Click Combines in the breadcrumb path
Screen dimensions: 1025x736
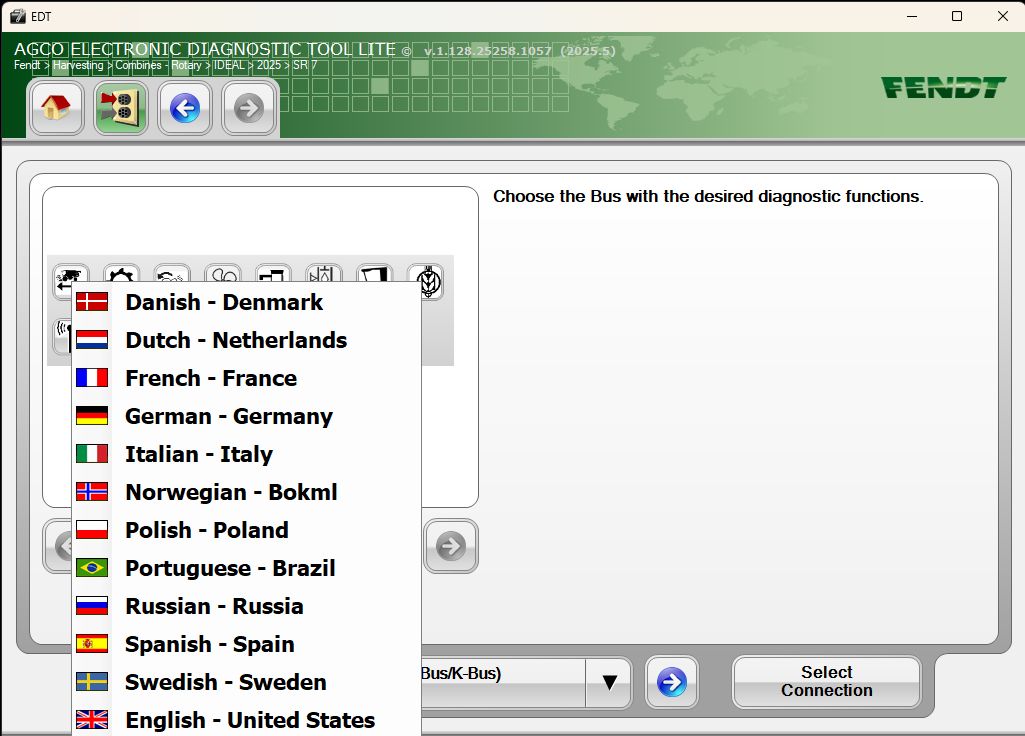click(x=138, y=65)
